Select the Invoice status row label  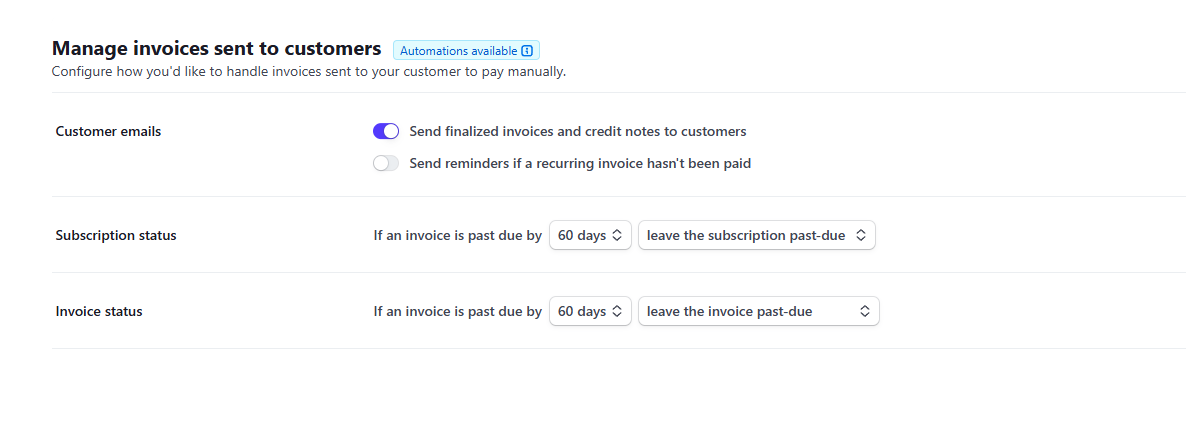pos(99,312)
